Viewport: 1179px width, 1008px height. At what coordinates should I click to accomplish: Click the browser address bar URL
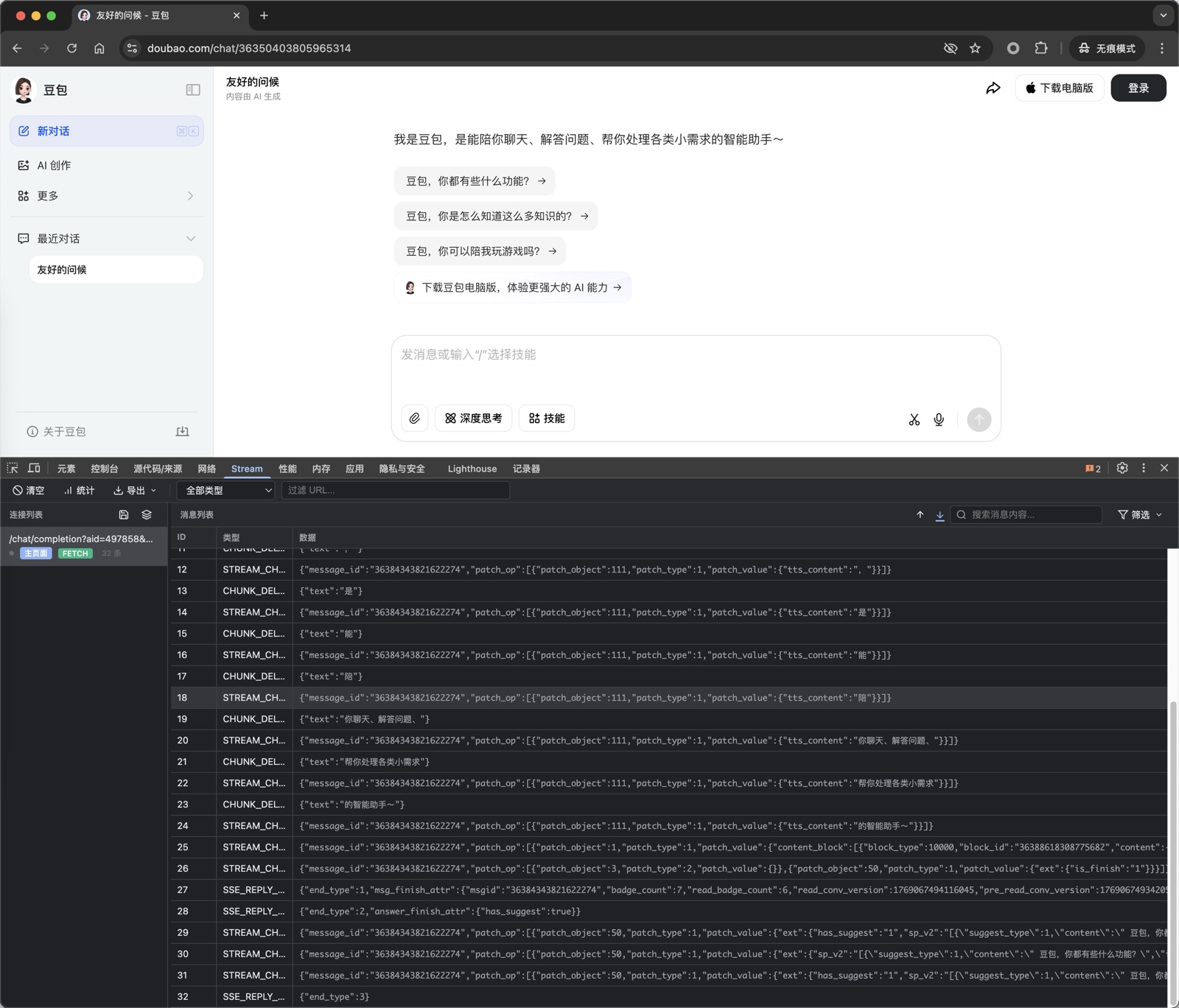[249, 49]
